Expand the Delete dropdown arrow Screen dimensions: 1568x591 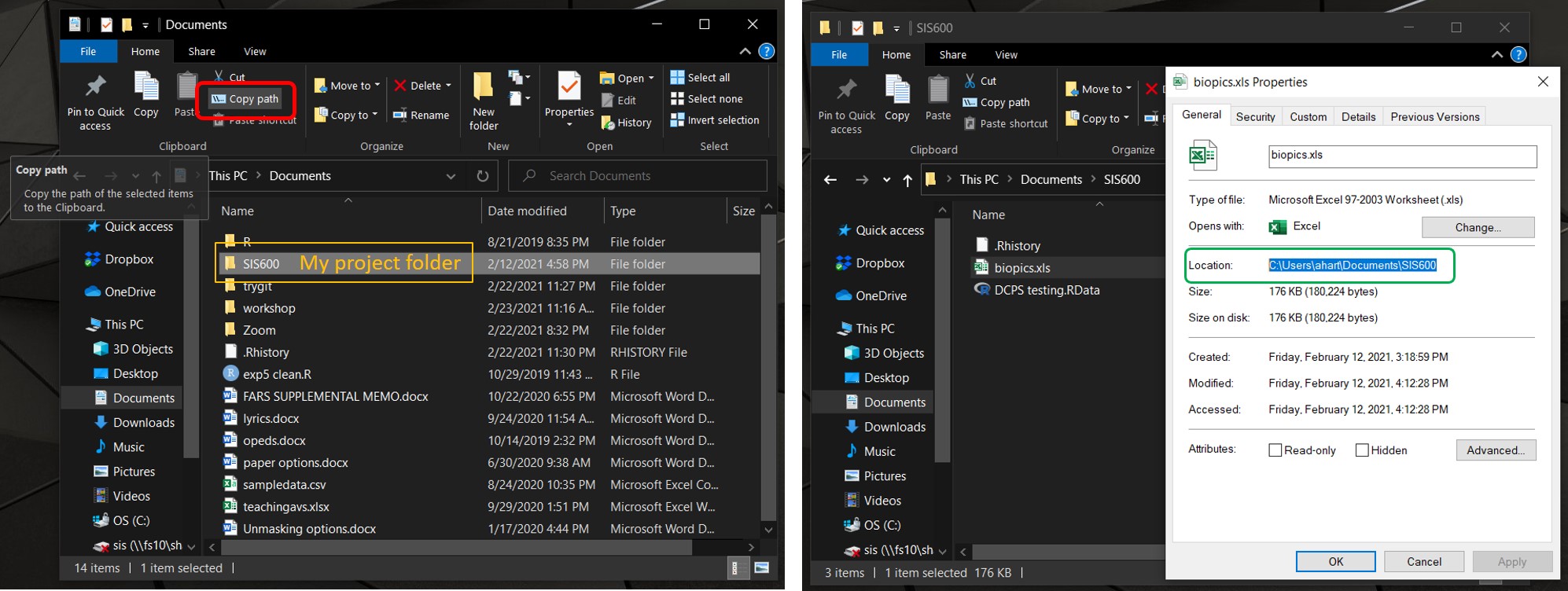click(448, 86)
